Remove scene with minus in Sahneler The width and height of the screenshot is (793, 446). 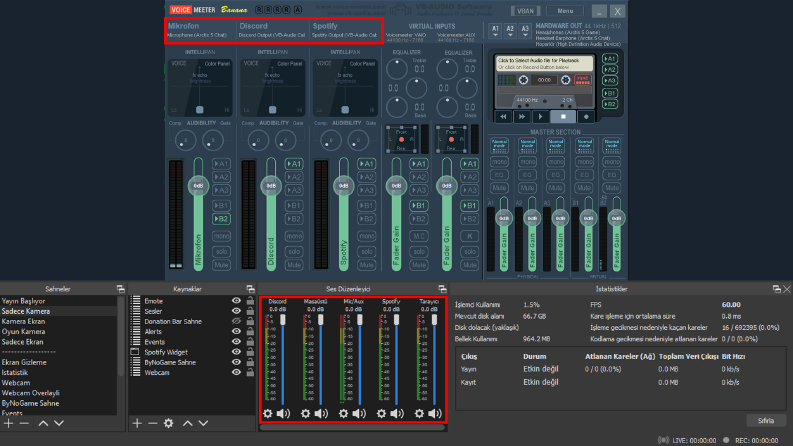[24, 423]
